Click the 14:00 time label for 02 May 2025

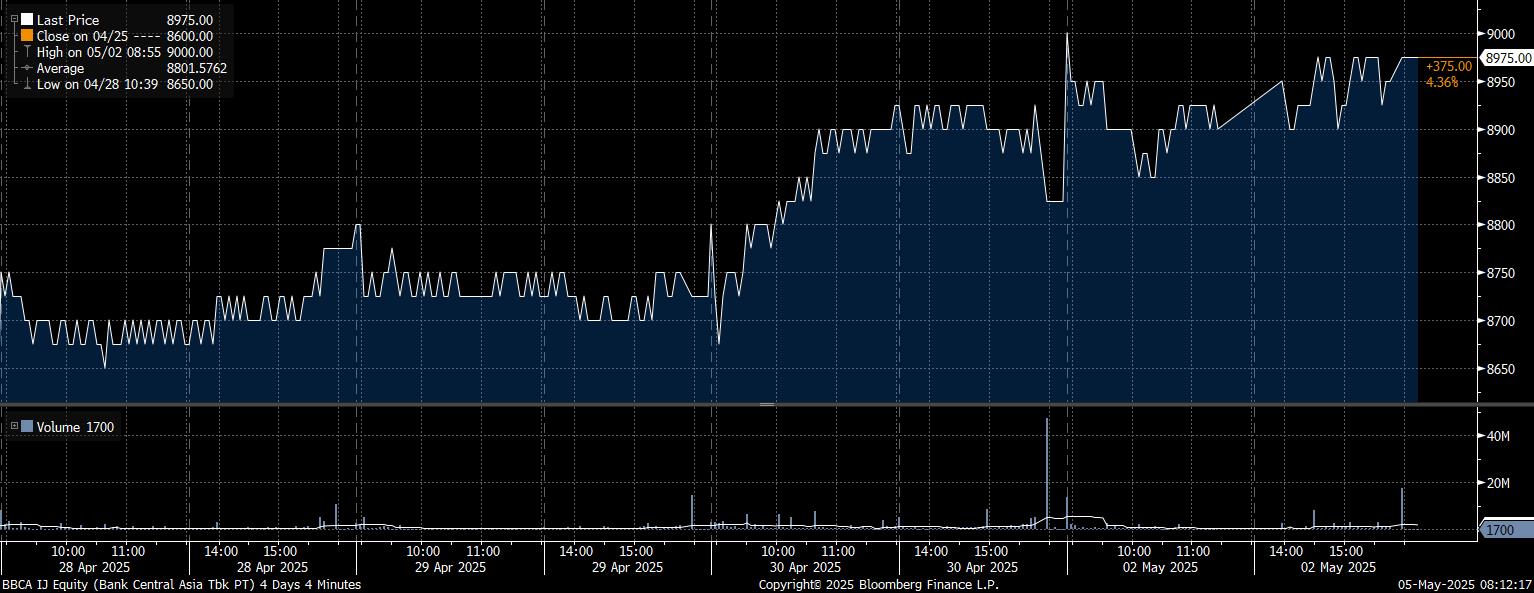(1287, 551)
